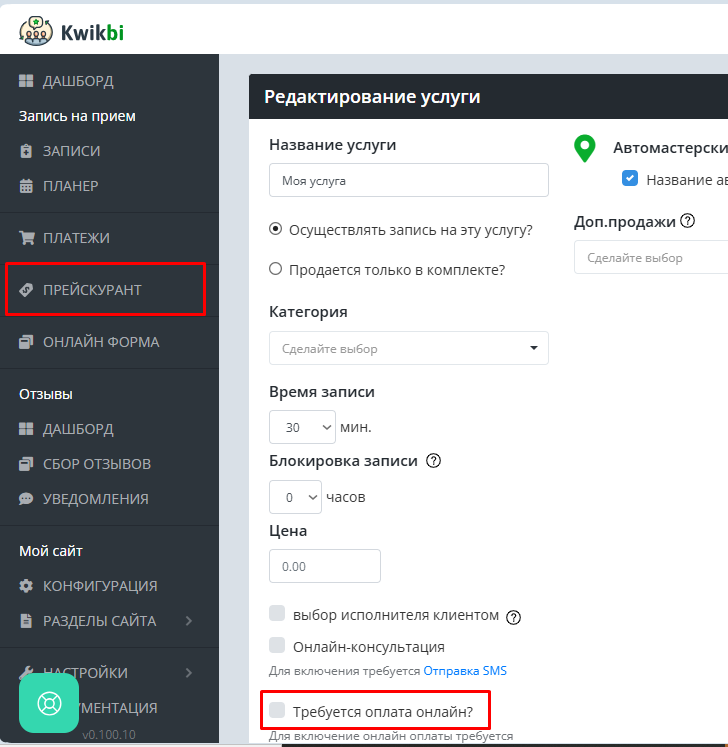728x747 pixels.
Task: Click help icon beside Блокировка записи
Action: pyautogui.click(x=433, y=461)
